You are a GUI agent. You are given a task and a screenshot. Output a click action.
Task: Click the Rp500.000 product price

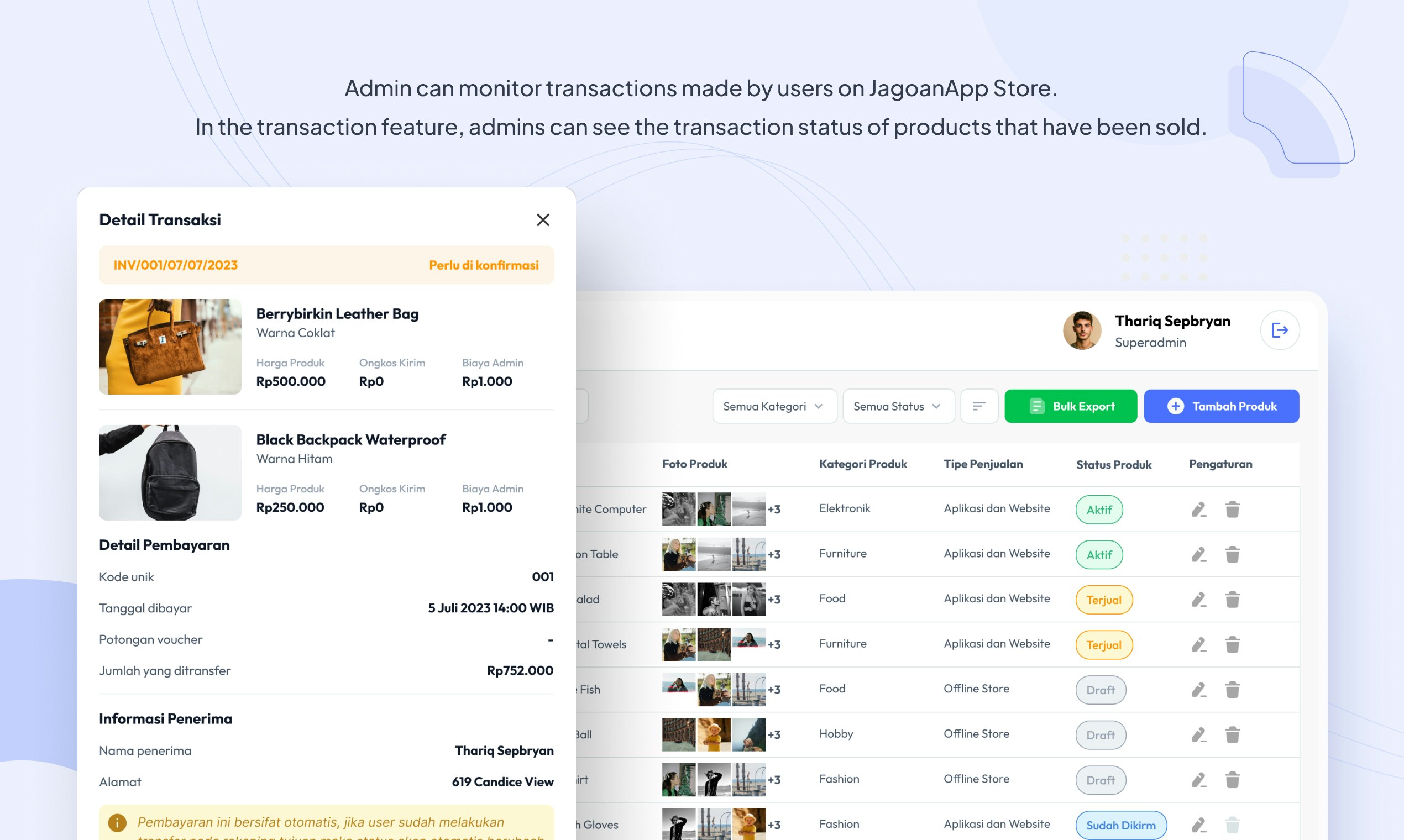point(290,381)
